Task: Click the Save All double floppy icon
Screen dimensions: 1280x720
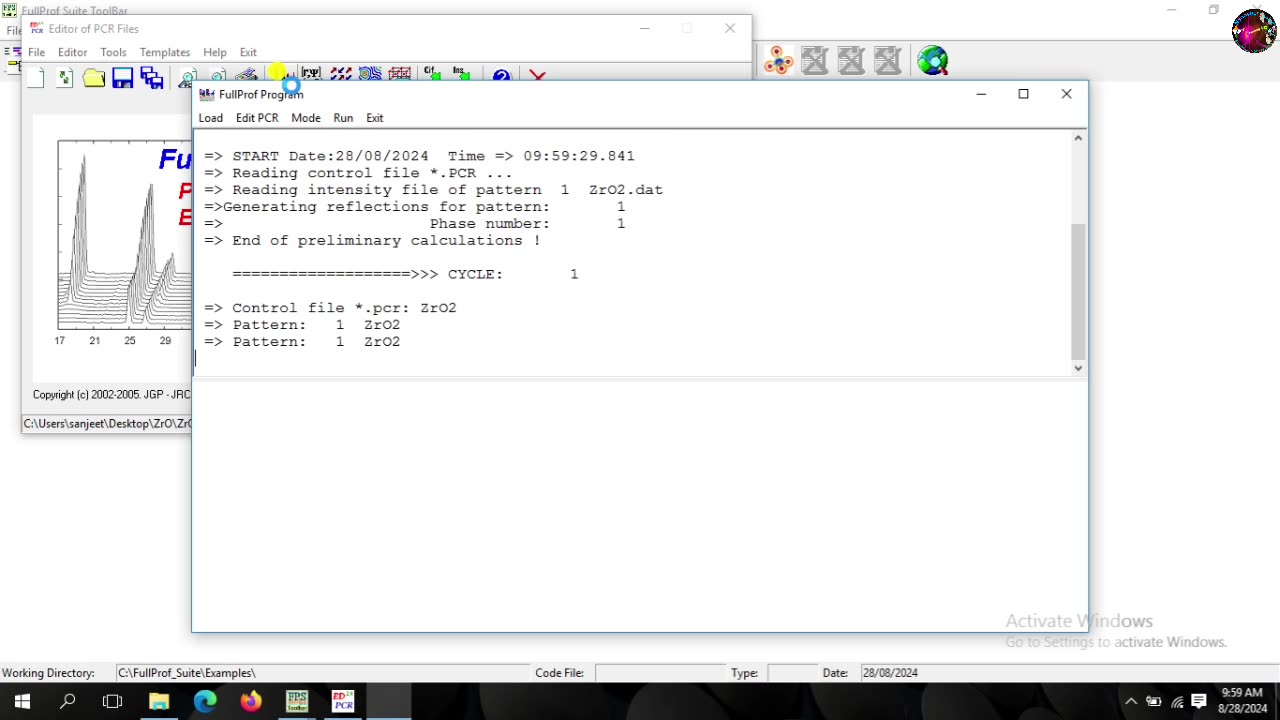Action: (152, 77)
